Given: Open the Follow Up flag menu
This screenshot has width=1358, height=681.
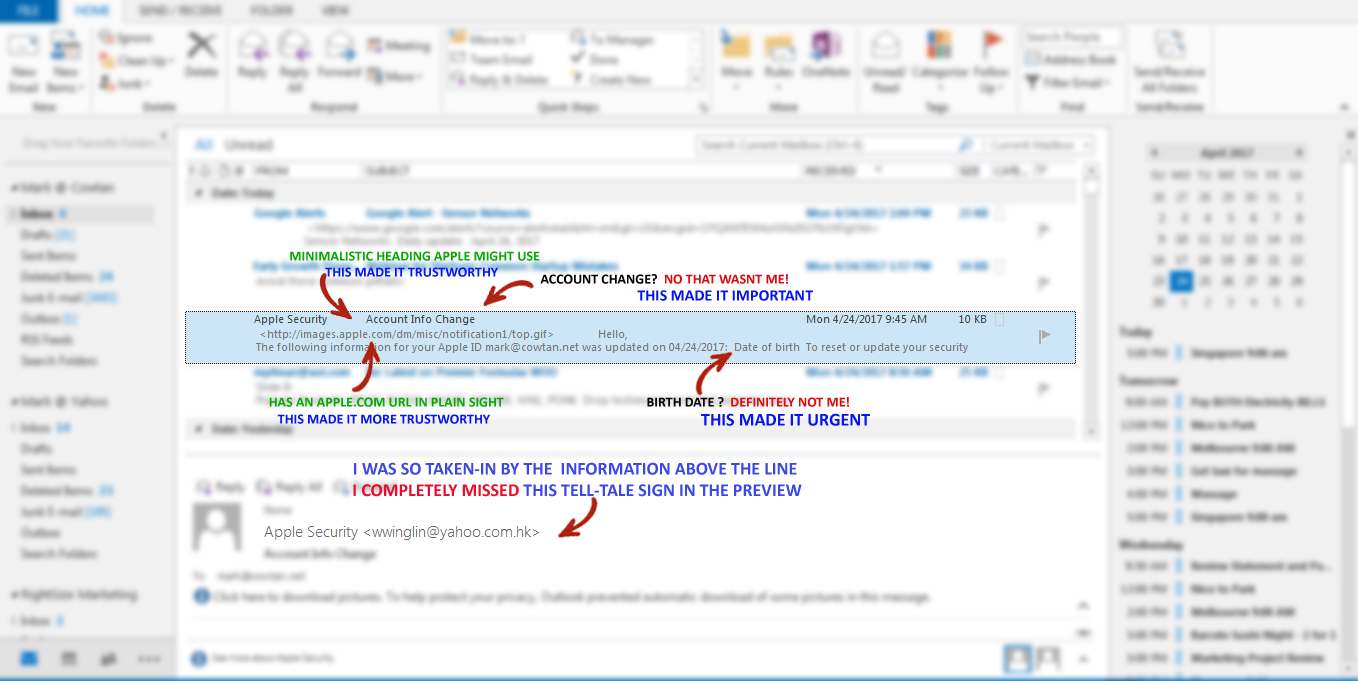Looking at the screenshot, I should tap(992, 62).
